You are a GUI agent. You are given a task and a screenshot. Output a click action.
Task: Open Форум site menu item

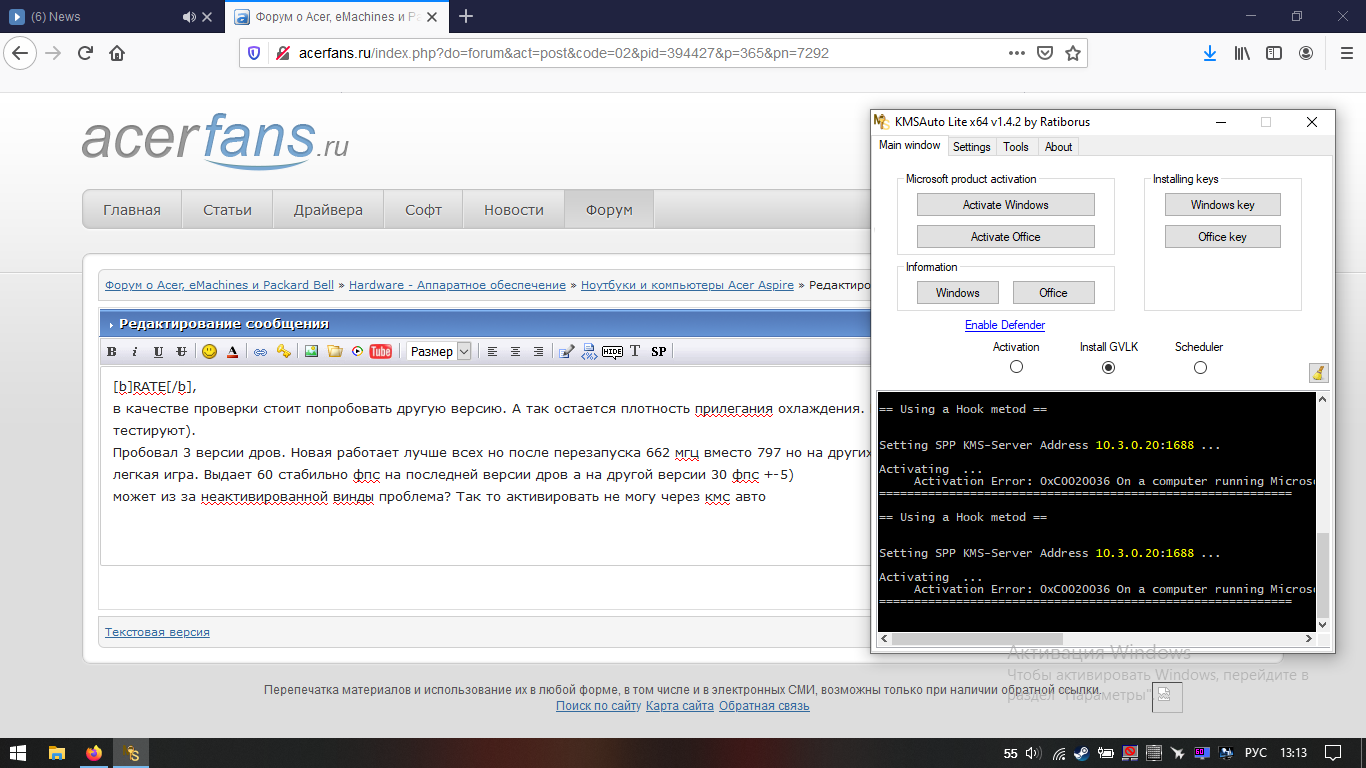[x=609, y=210]
